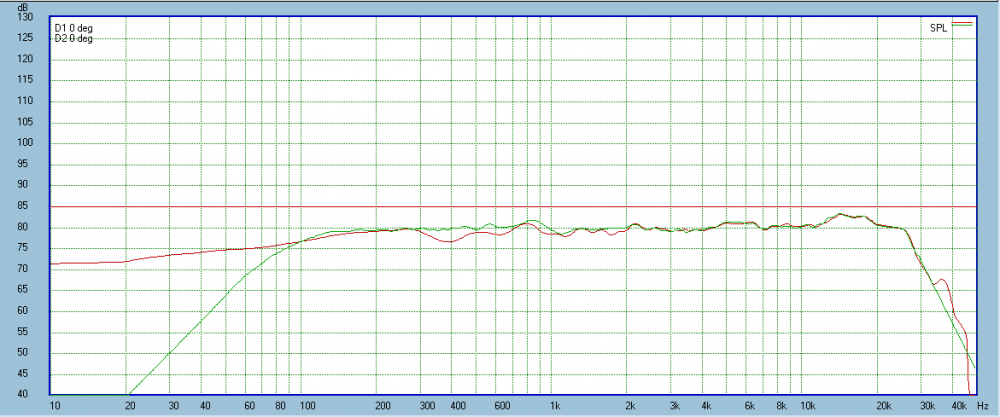Click the D2 0 deg curve label
This screenshot has height=417, width=1000.
click(x=73, y=38)
